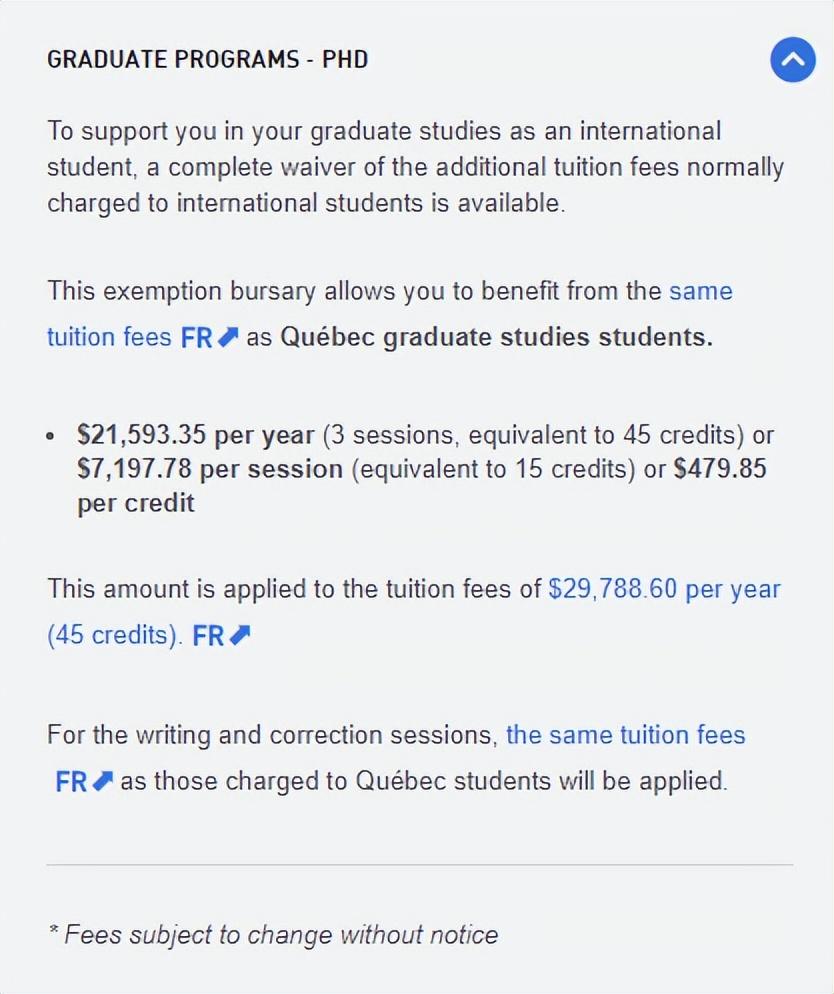This screenshot has height=994, width=834.
Task: Open 'the same tuition fees' writing sessions link
Action: pos(626,735)
